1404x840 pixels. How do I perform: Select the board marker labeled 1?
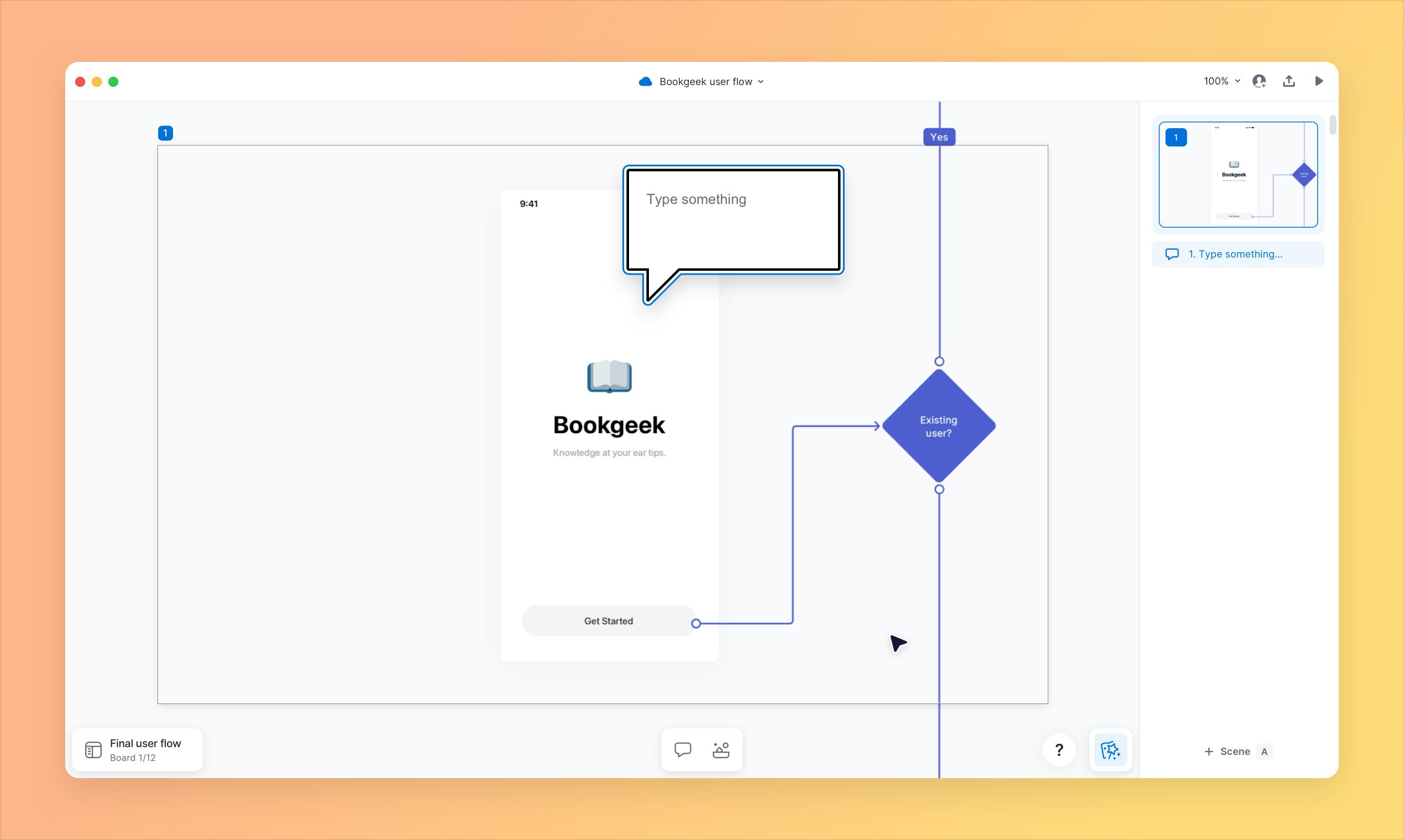coord(165,133)
